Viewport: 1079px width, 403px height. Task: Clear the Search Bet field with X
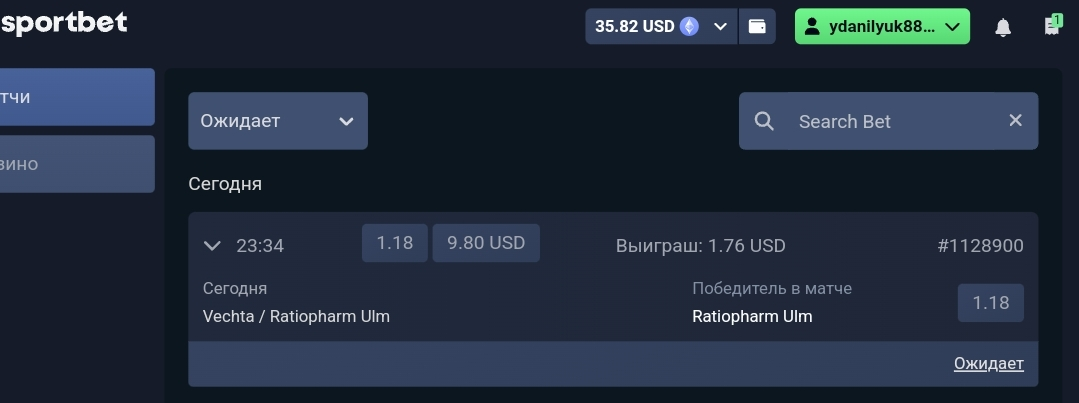click(1015, 121)
